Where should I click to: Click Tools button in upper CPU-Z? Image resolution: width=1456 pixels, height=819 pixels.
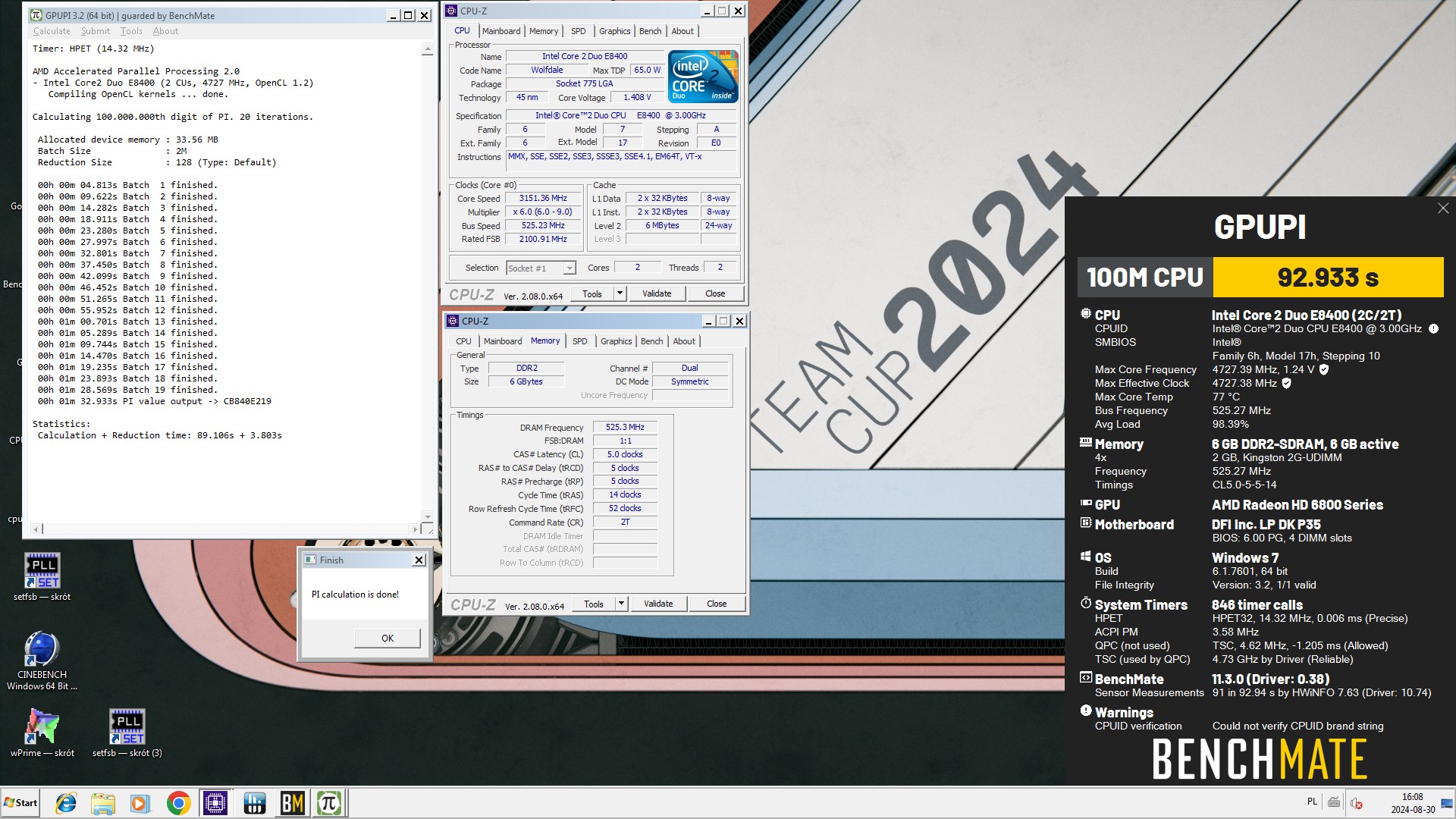[x=592, y=293]
